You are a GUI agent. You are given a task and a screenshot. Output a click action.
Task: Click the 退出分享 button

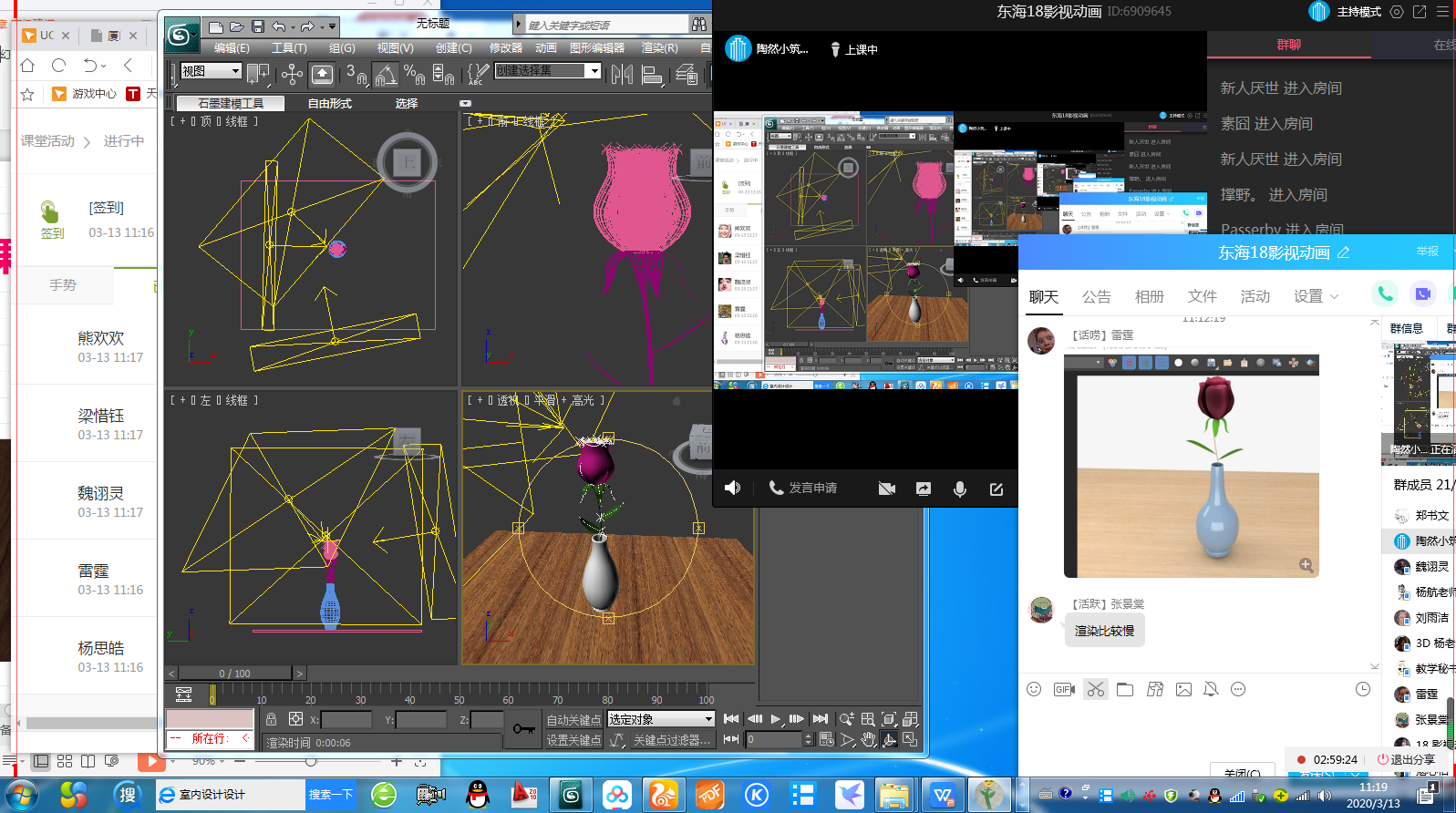pos(1406,759)
